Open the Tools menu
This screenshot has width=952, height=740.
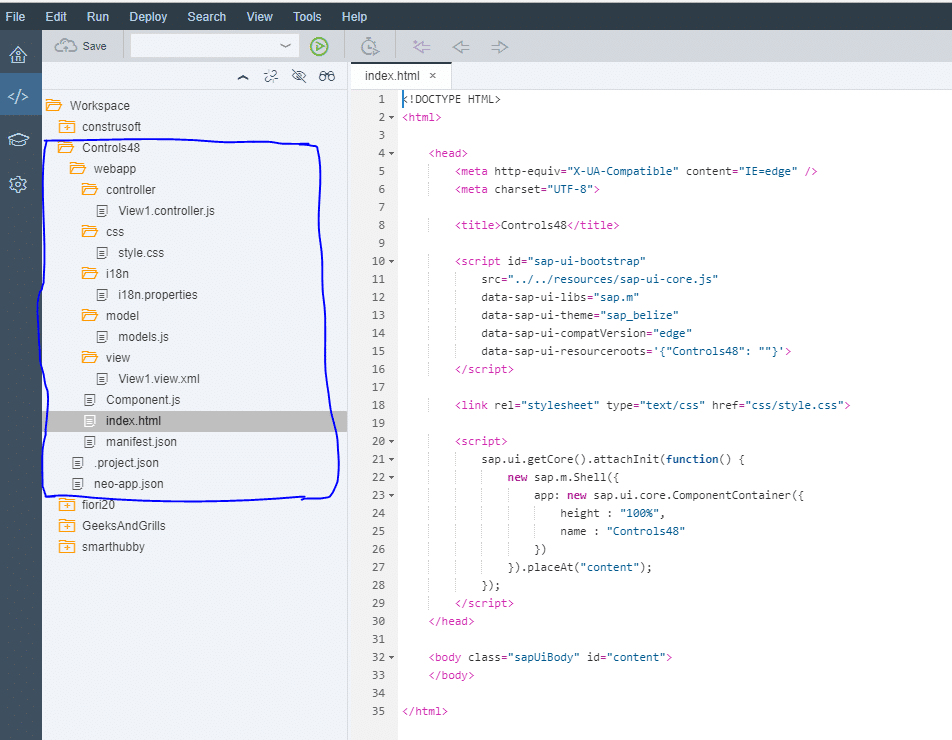click(307, 17)
